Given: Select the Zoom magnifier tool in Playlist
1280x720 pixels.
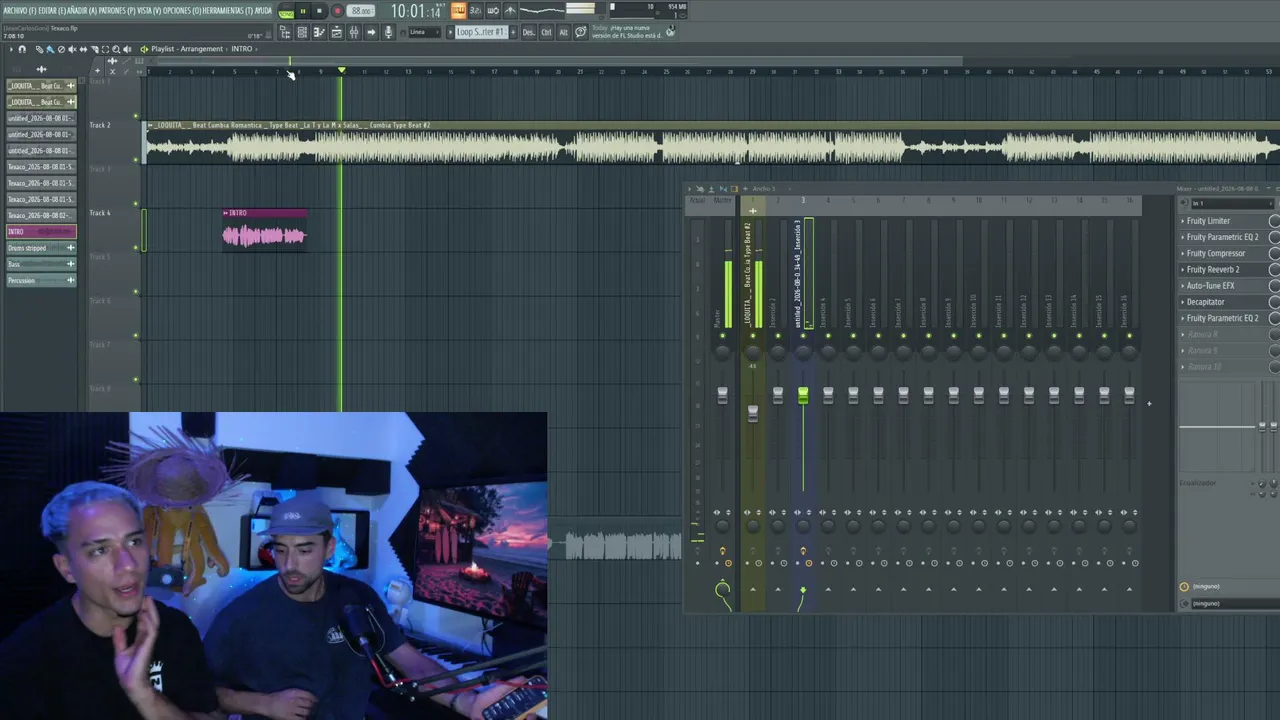Looking at the screenshot, I should click(x=116, y=49).
